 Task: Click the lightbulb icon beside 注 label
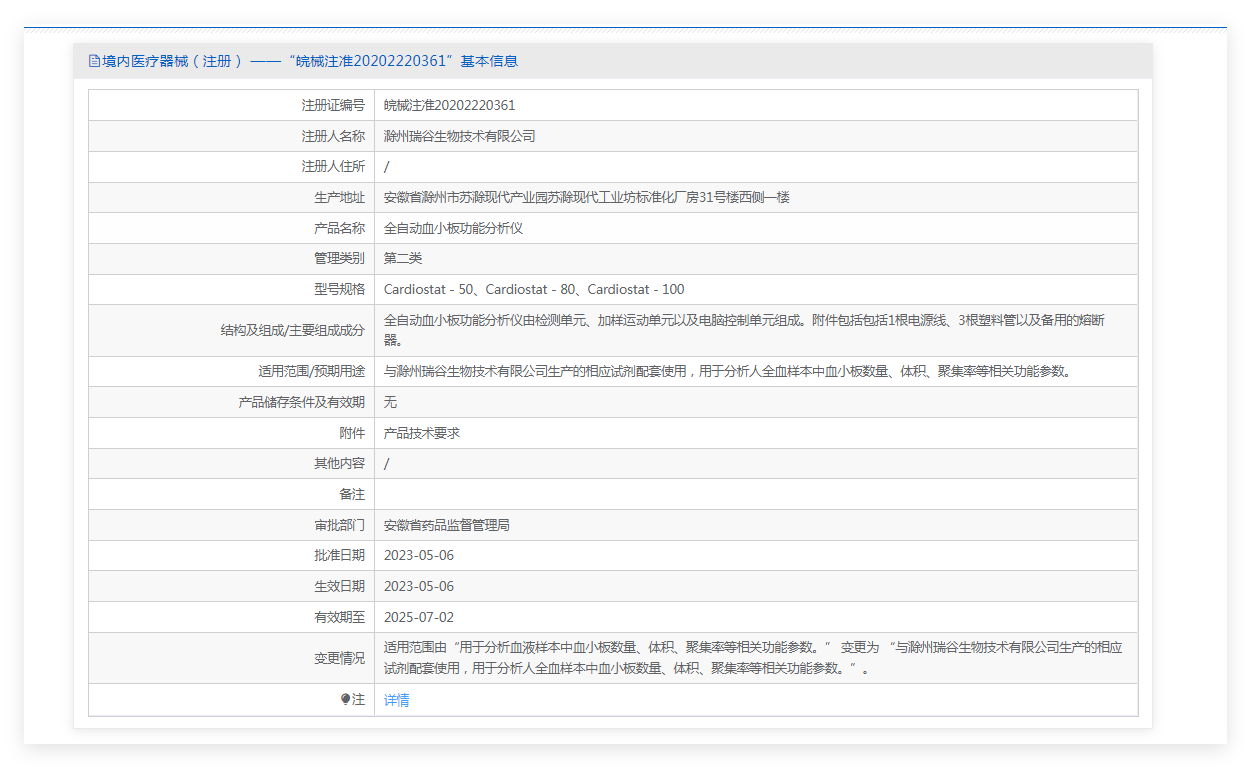pyautogui.click(x=346, y=700)
